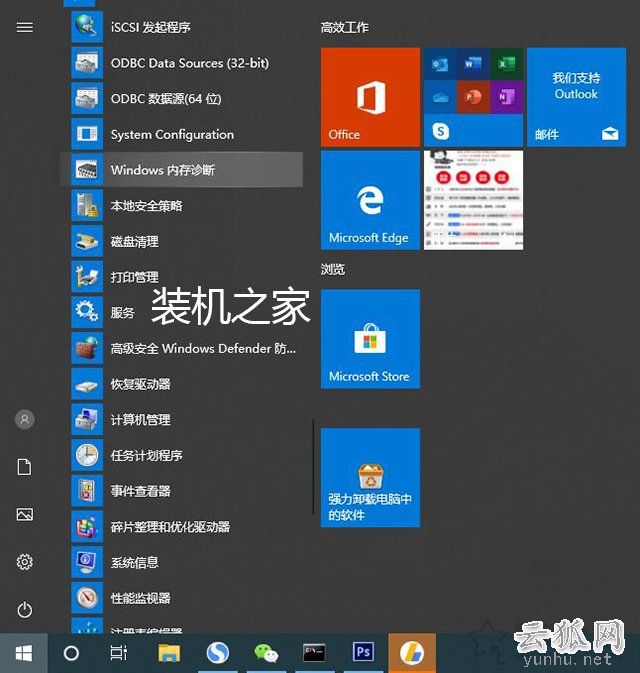Expand the hamburger menu at top left
640x673 pixels.
24,27
